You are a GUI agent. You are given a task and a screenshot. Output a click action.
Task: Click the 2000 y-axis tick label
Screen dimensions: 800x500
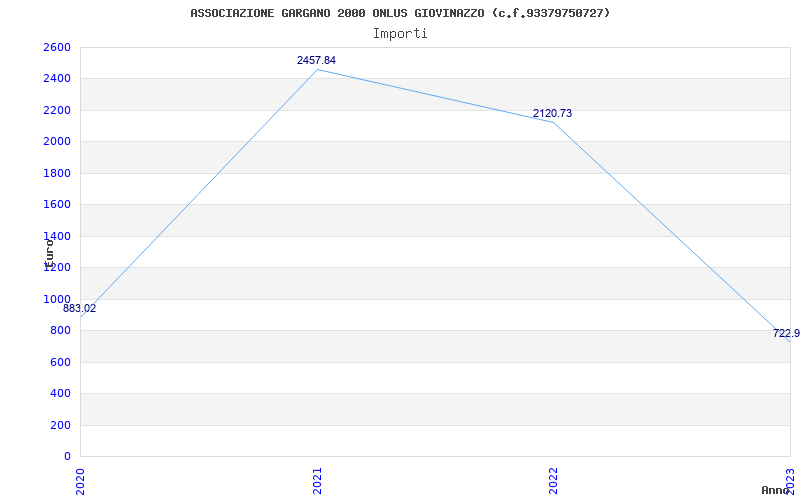pyautogui.click(x=57, y=142)
